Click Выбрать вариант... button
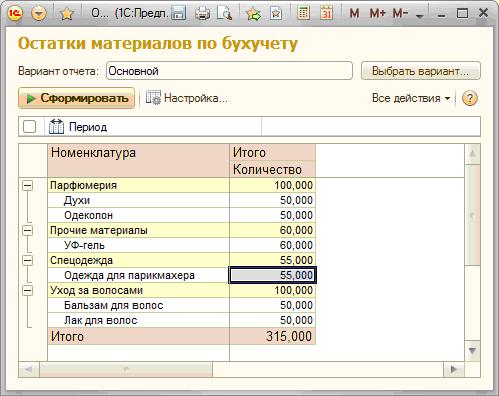Screen dimensions: 499x396 [x=421, y=71]
